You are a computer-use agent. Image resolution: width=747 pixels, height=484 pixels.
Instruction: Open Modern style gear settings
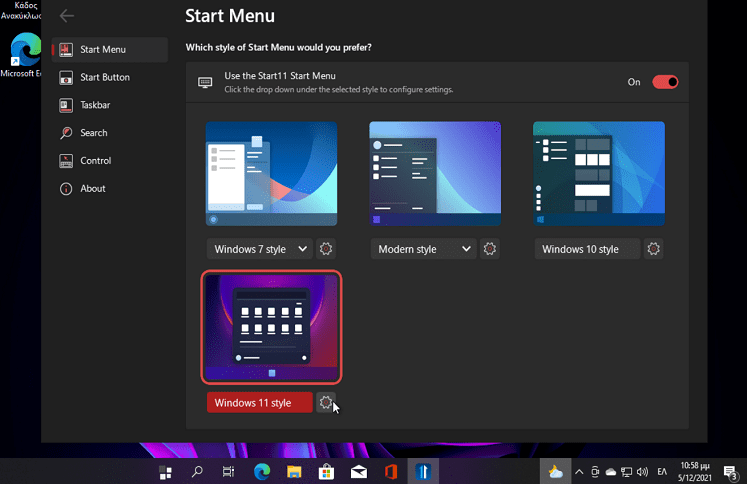[x=490, y=249]
